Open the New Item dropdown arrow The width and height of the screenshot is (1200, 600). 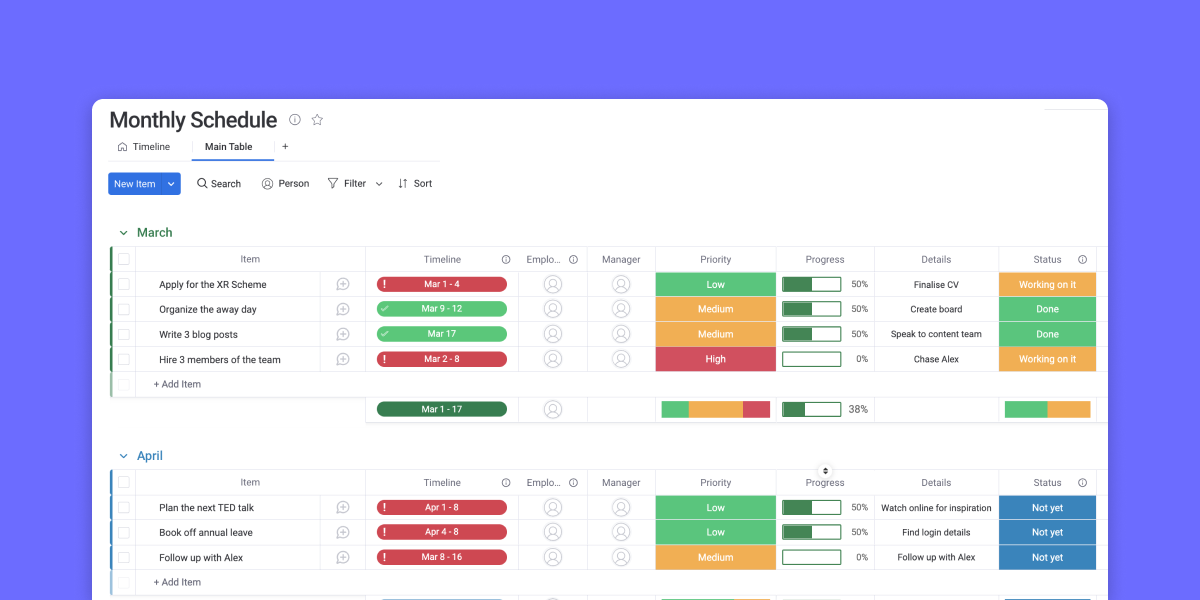[171, 184]
